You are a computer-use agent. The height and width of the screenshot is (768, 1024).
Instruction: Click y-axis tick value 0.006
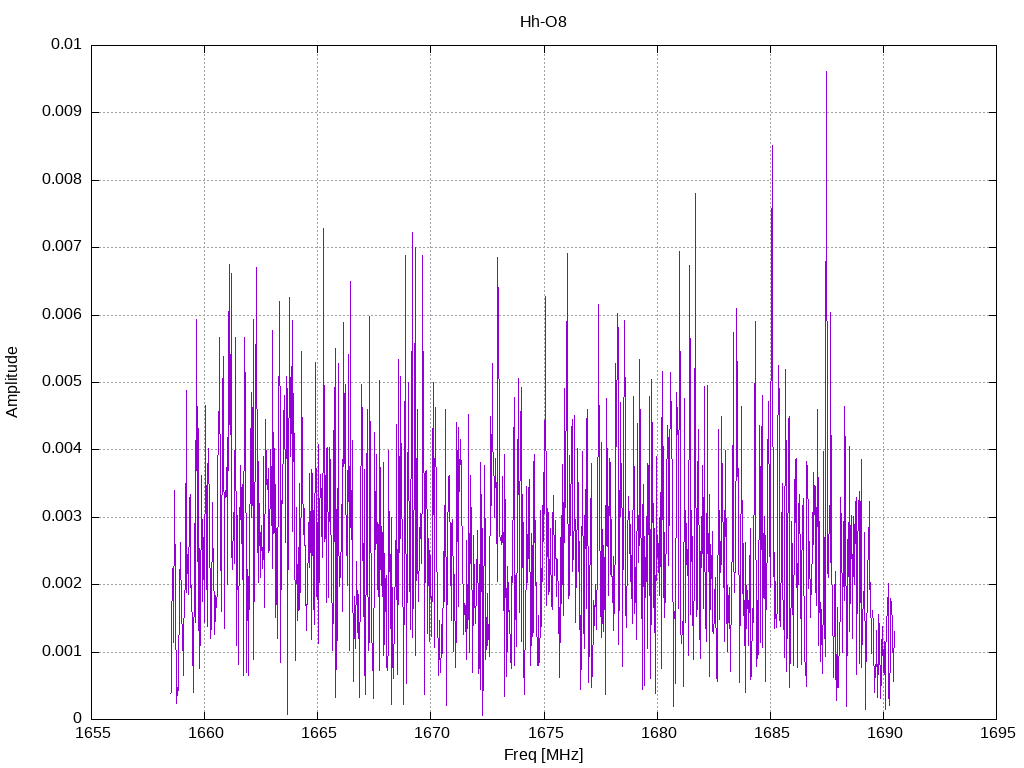[61, 315]
